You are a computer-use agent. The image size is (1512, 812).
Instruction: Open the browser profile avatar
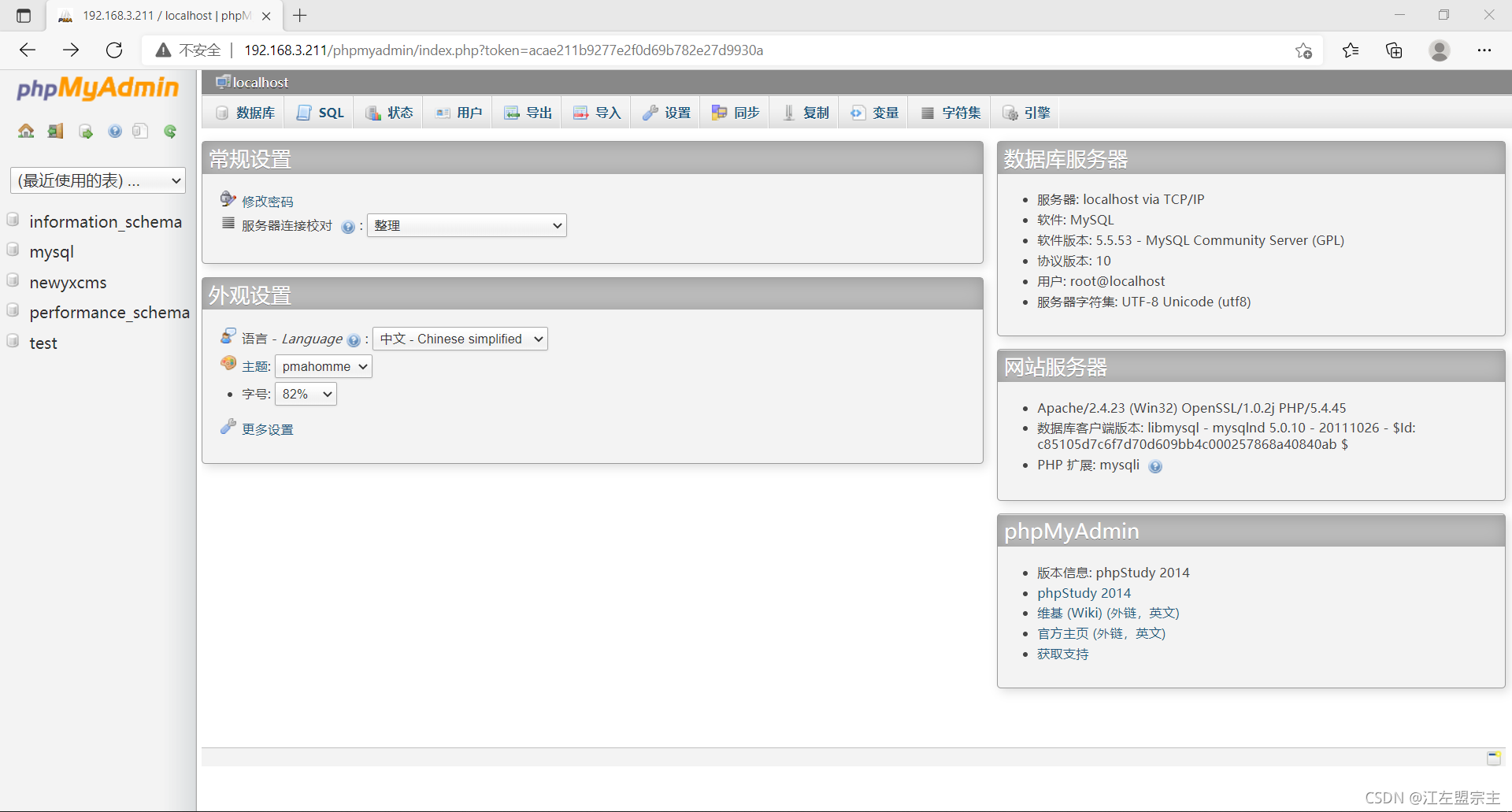1440,50
